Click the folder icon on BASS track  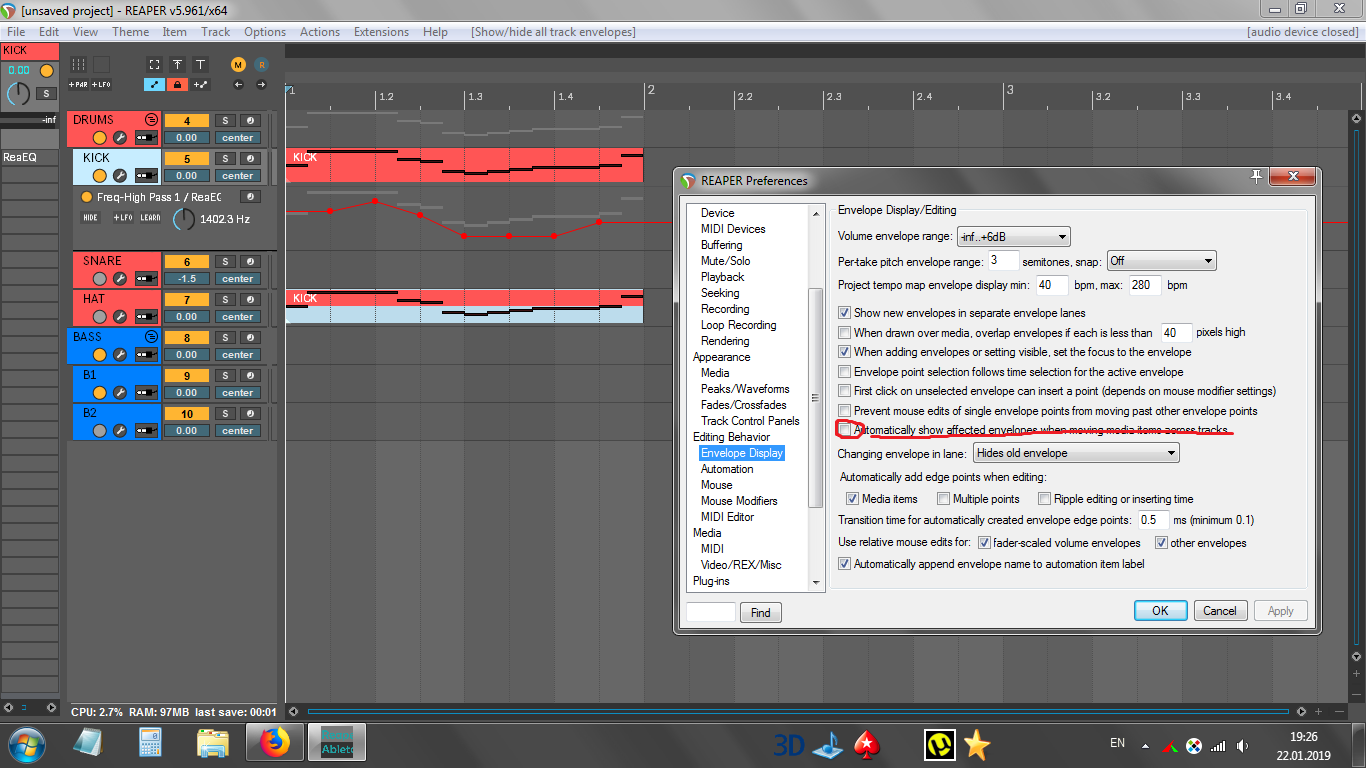pyautogui.click(x=151, y=337)
